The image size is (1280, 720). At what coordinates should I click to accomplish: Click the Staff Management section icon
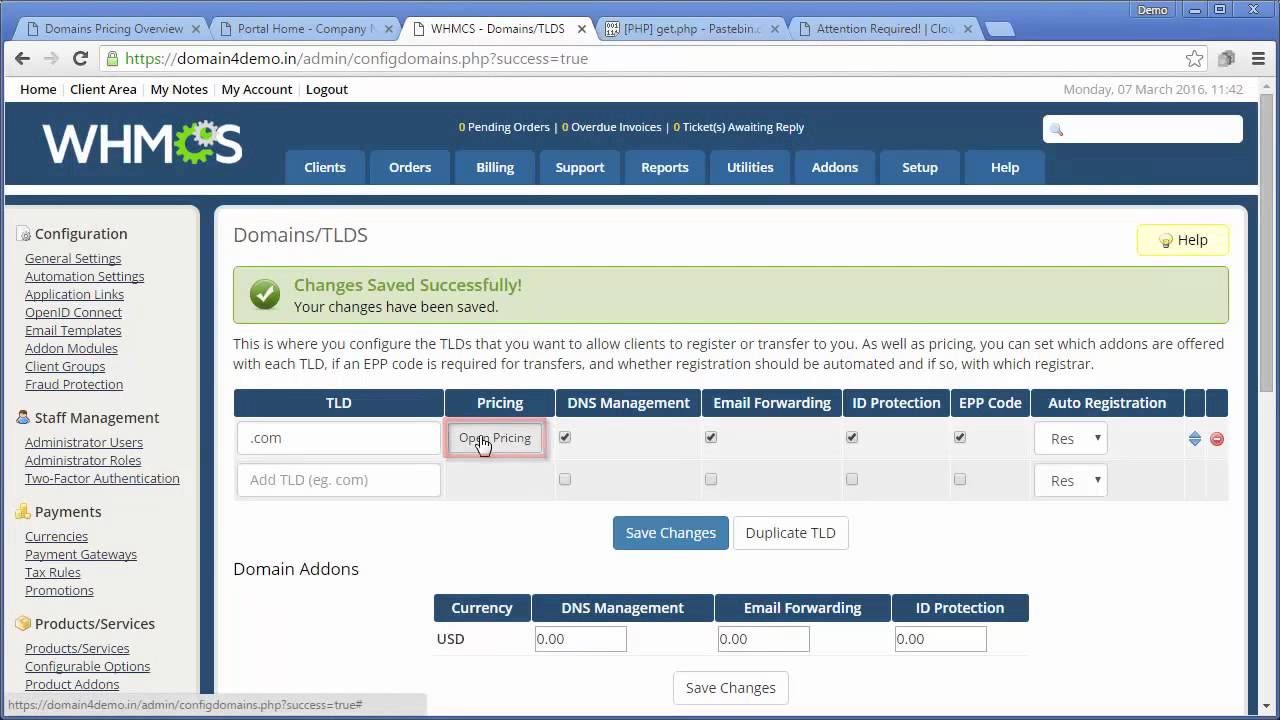pos(23,418)
